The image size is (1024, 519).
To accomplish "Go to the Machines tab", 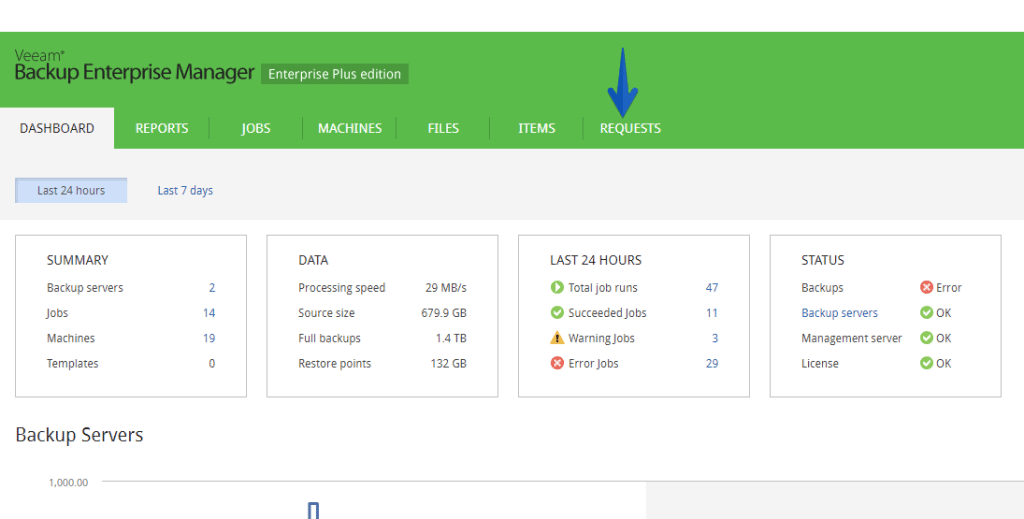I will 350,128.
